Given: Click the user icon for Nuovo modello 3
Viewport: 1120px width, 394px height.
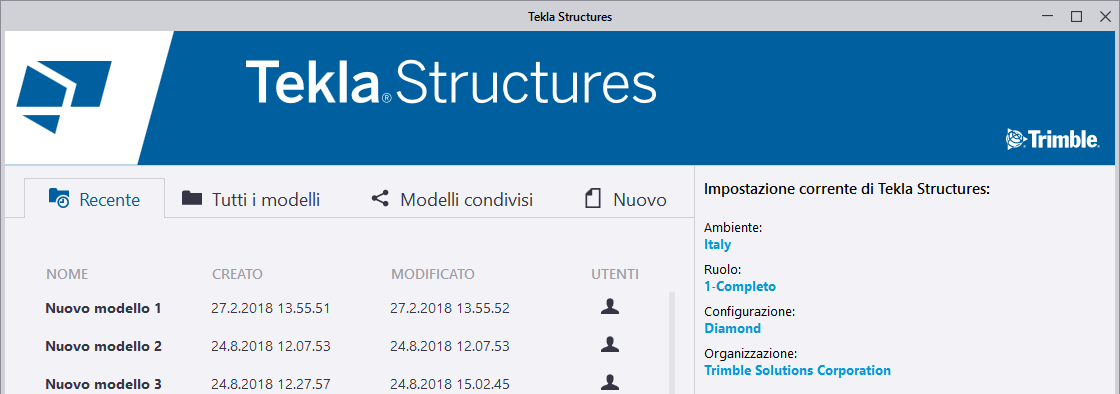Looking at the screenshot, I should (x=609, y=383).
